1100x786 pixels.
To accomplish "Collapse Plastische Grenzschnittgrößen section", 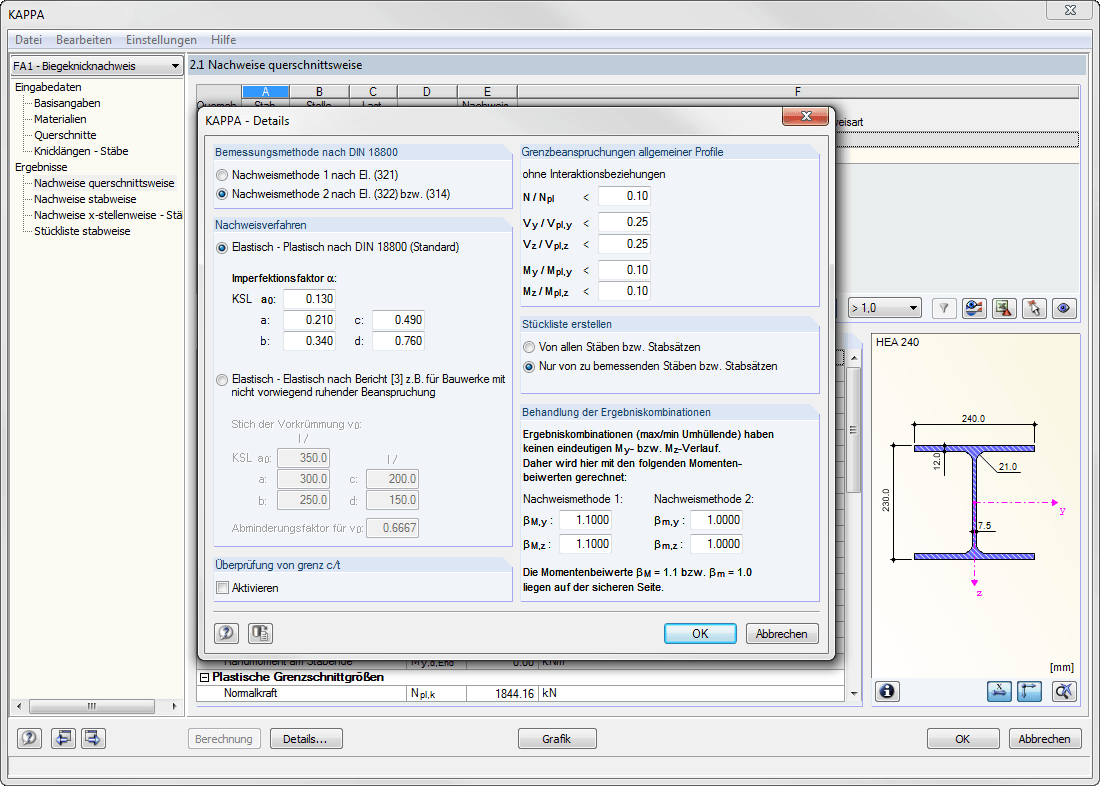I will (205, 677).
